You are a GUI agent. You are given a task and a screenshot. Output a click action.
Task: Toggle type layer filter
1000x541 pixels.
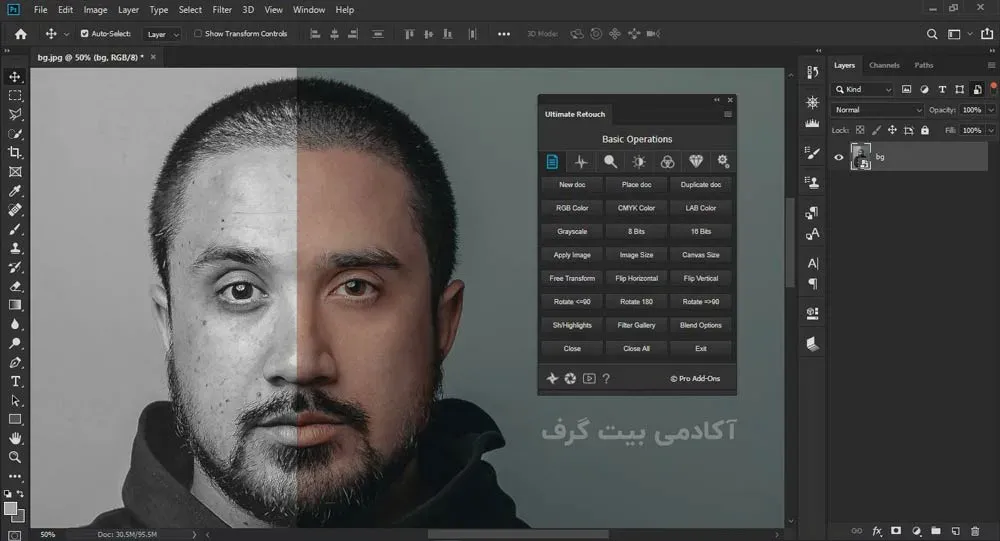point(942,89)
